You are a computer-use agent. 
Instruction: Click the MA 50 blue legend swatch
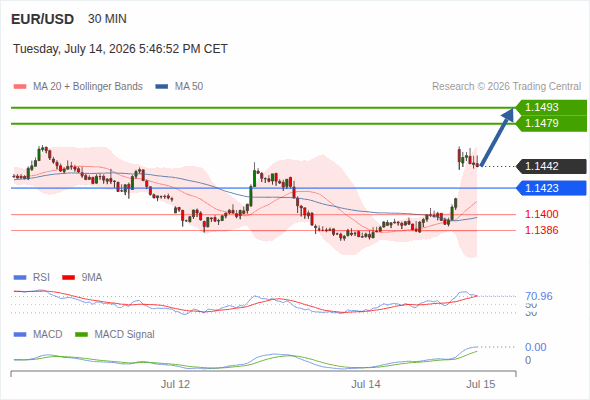[x=162, y=87]
